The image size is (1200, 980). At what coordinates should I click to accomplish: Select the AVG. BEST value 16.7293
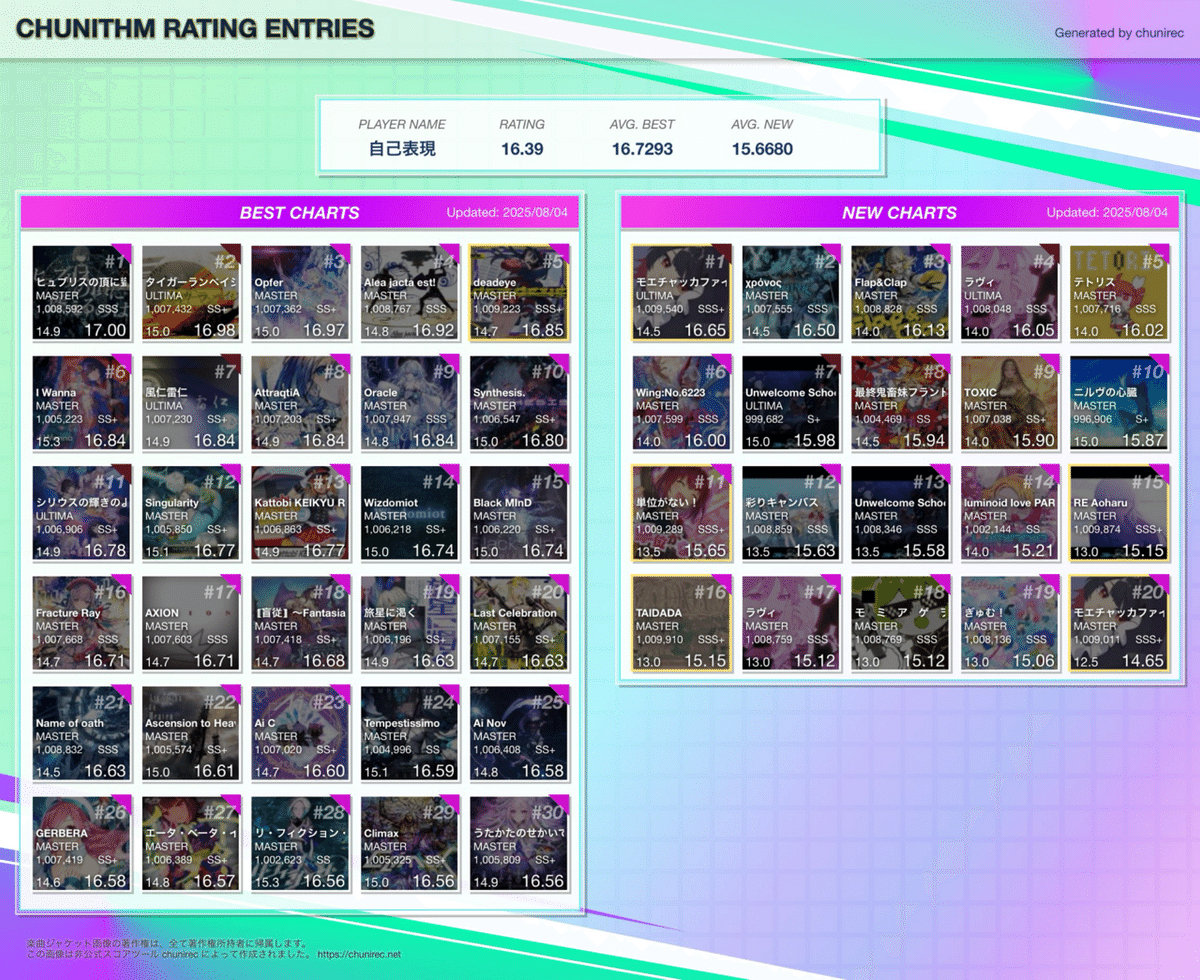[x=642, y=149]
